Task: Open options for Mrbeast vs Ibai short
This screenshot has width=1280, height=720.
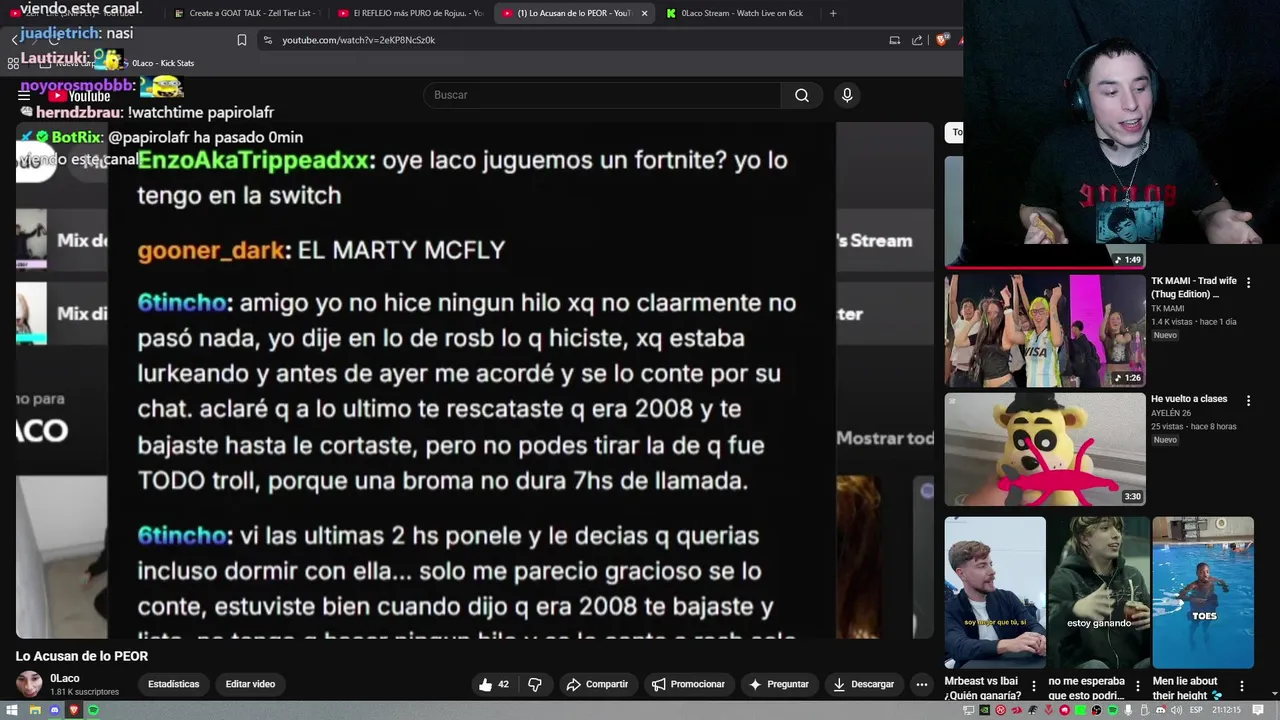Action: pyautogui.click(x=1034, y=687)
